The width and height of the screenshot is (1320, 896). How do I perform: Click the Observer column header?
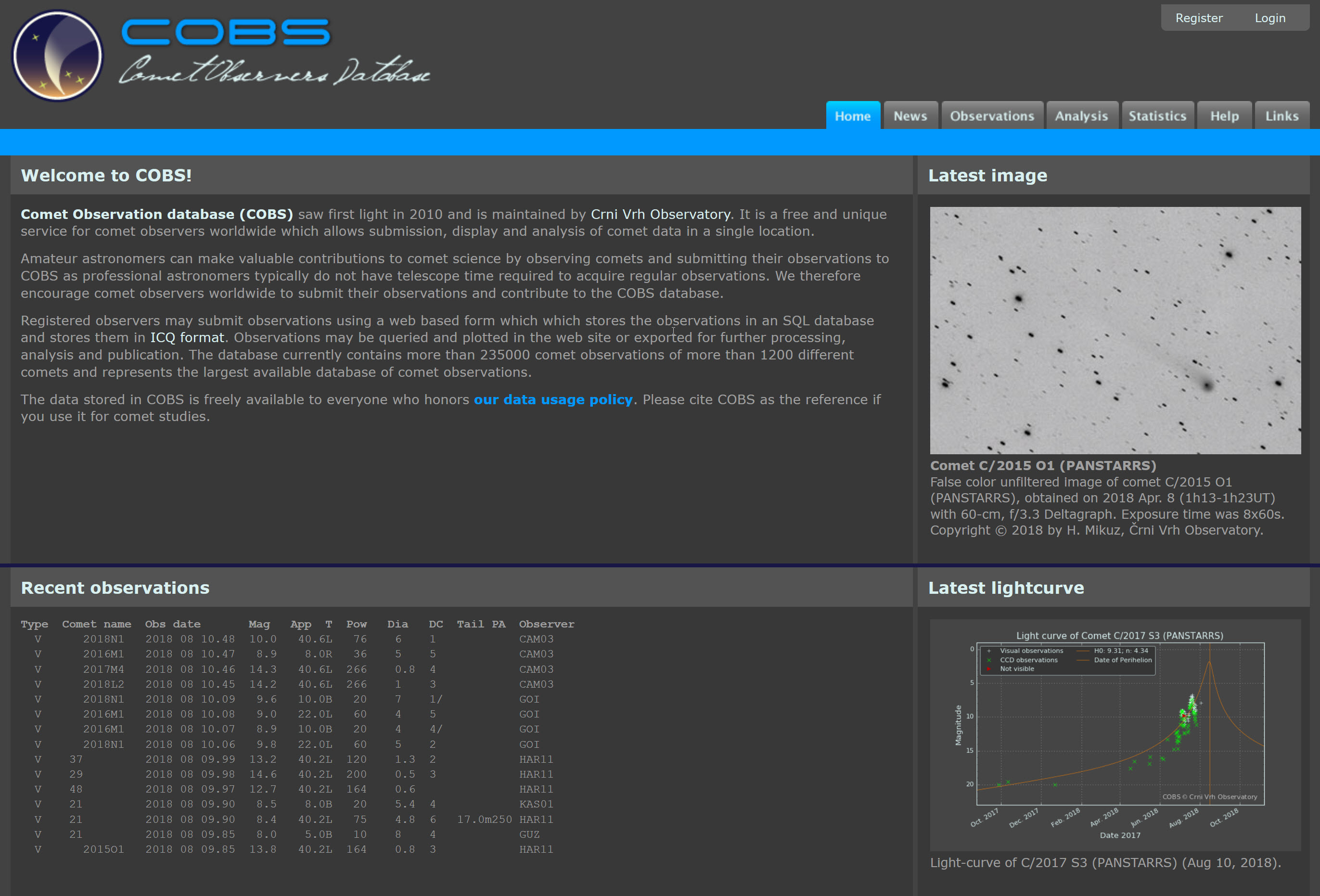click(546, 624)
